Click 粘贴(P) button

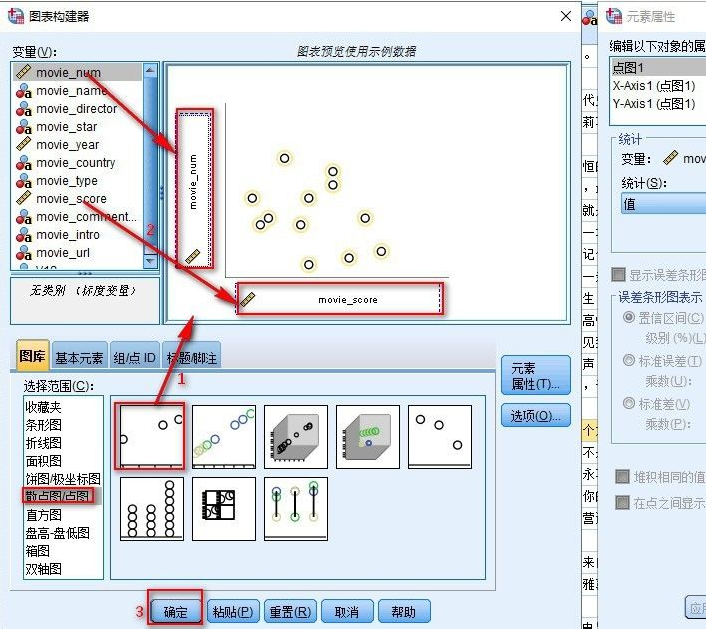coord(233,611)
